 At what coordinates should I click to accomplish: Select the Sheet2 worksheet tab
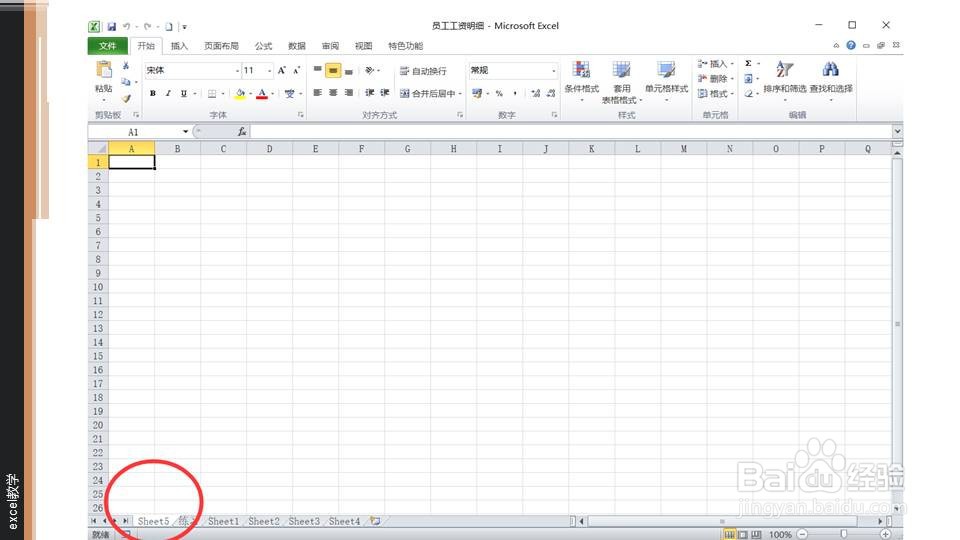click(264, 522)
